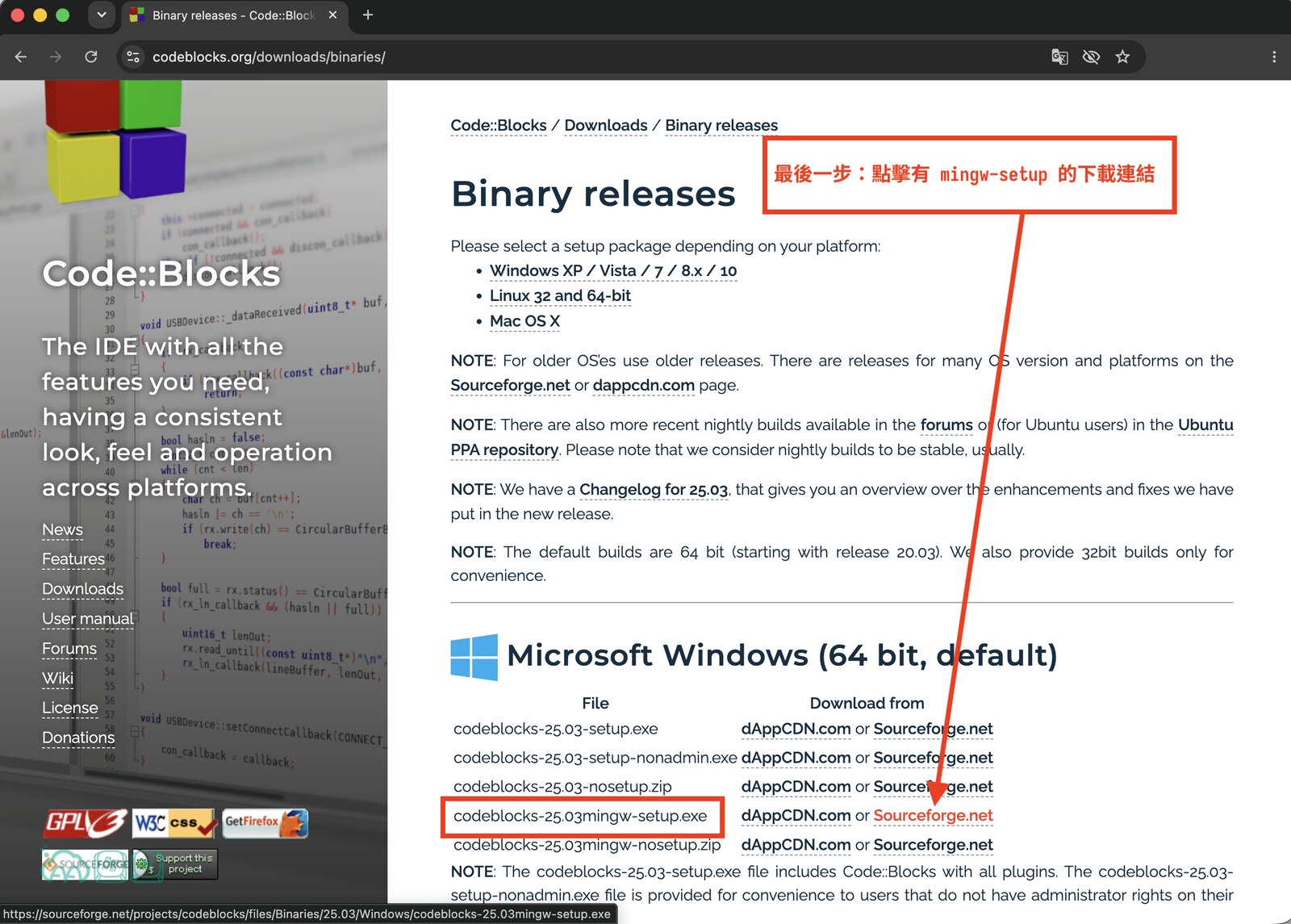Reload the Code::Blocks page

(91, 56)
